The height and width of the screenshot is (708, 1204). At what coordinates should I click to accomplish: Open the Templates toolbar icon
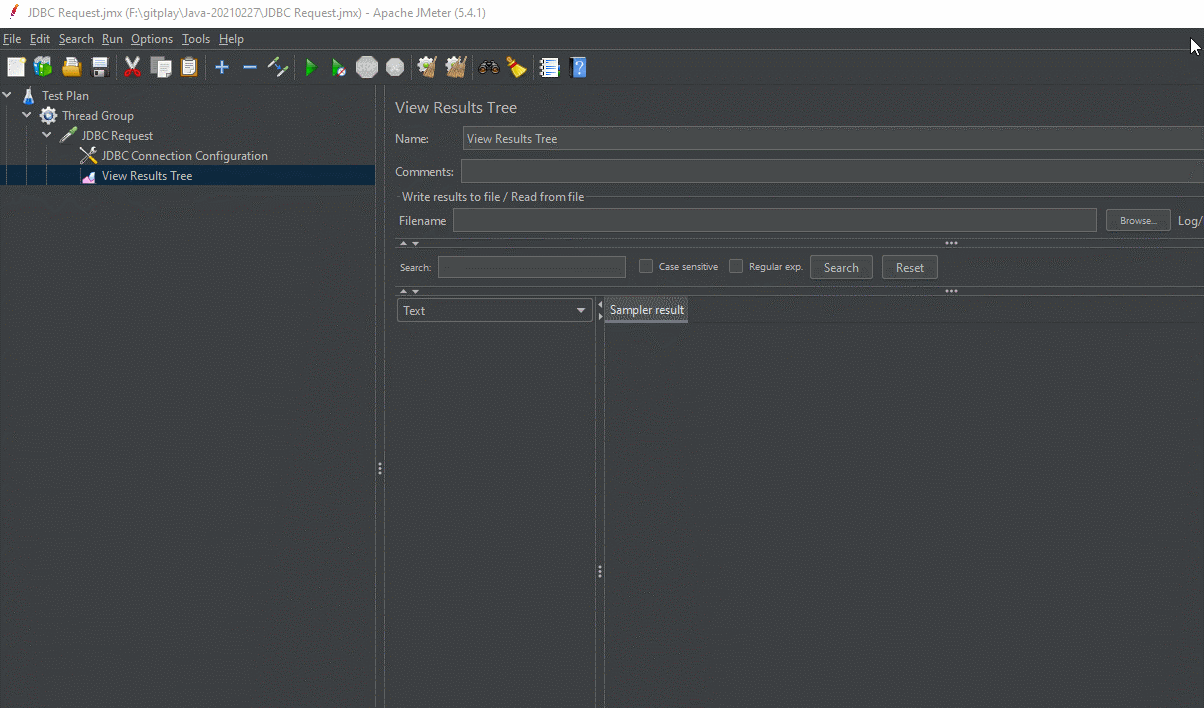43,67
